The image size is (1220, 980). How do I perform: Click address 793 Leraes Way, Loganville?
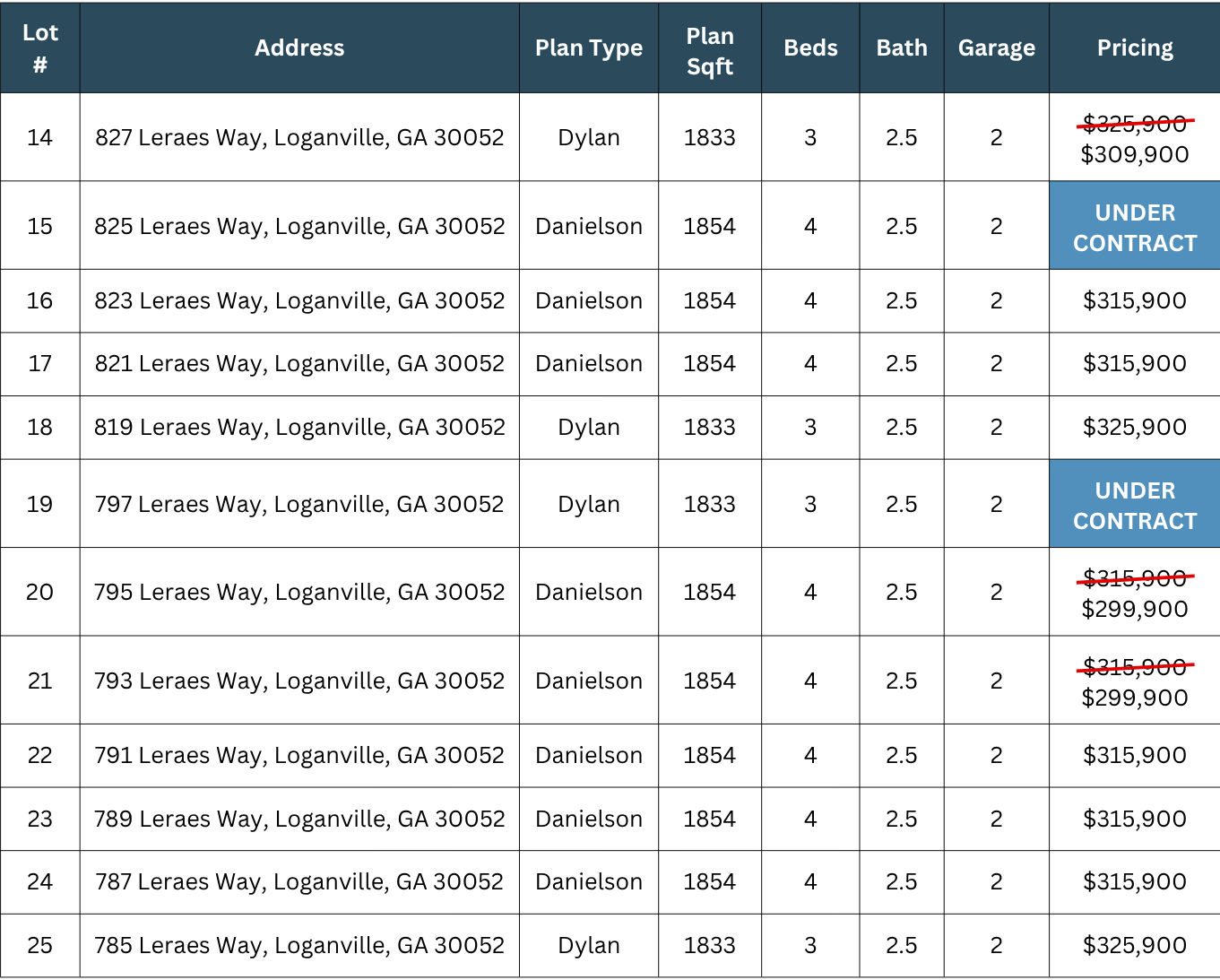(299, 681)
